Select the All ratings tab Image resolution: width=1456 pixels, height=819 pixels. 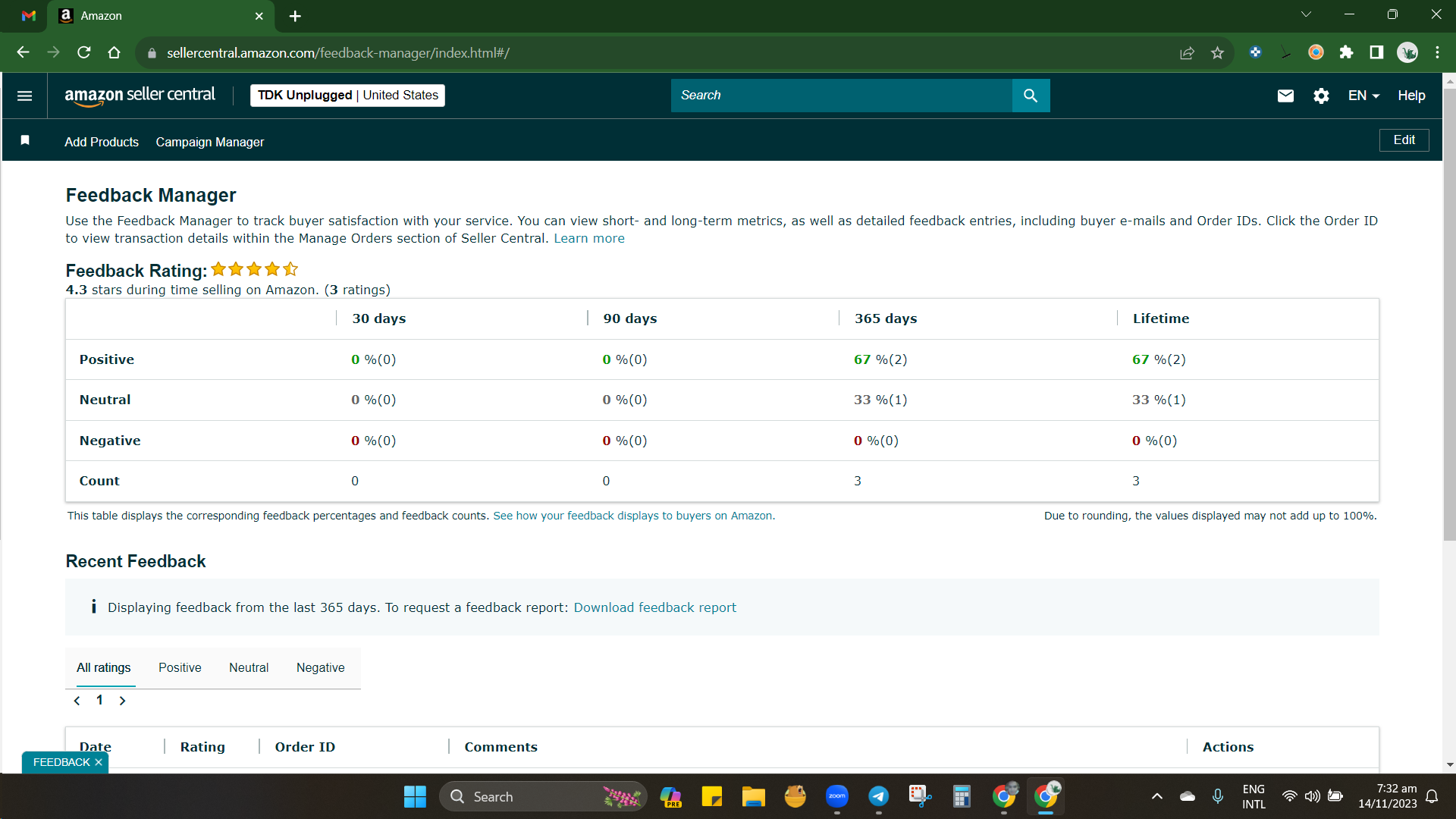coord(103,668)
